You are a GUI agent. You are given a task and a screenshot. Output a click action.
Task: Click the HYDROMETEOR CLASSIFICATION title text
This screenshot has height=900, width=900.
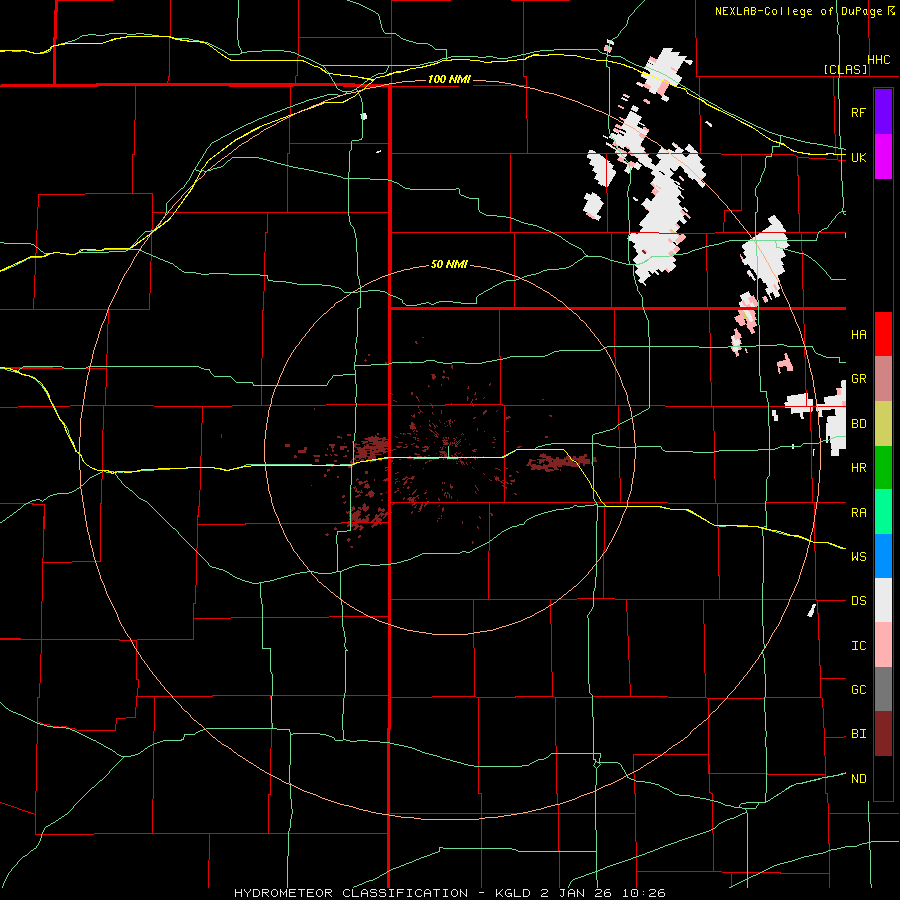pos(351,893)
